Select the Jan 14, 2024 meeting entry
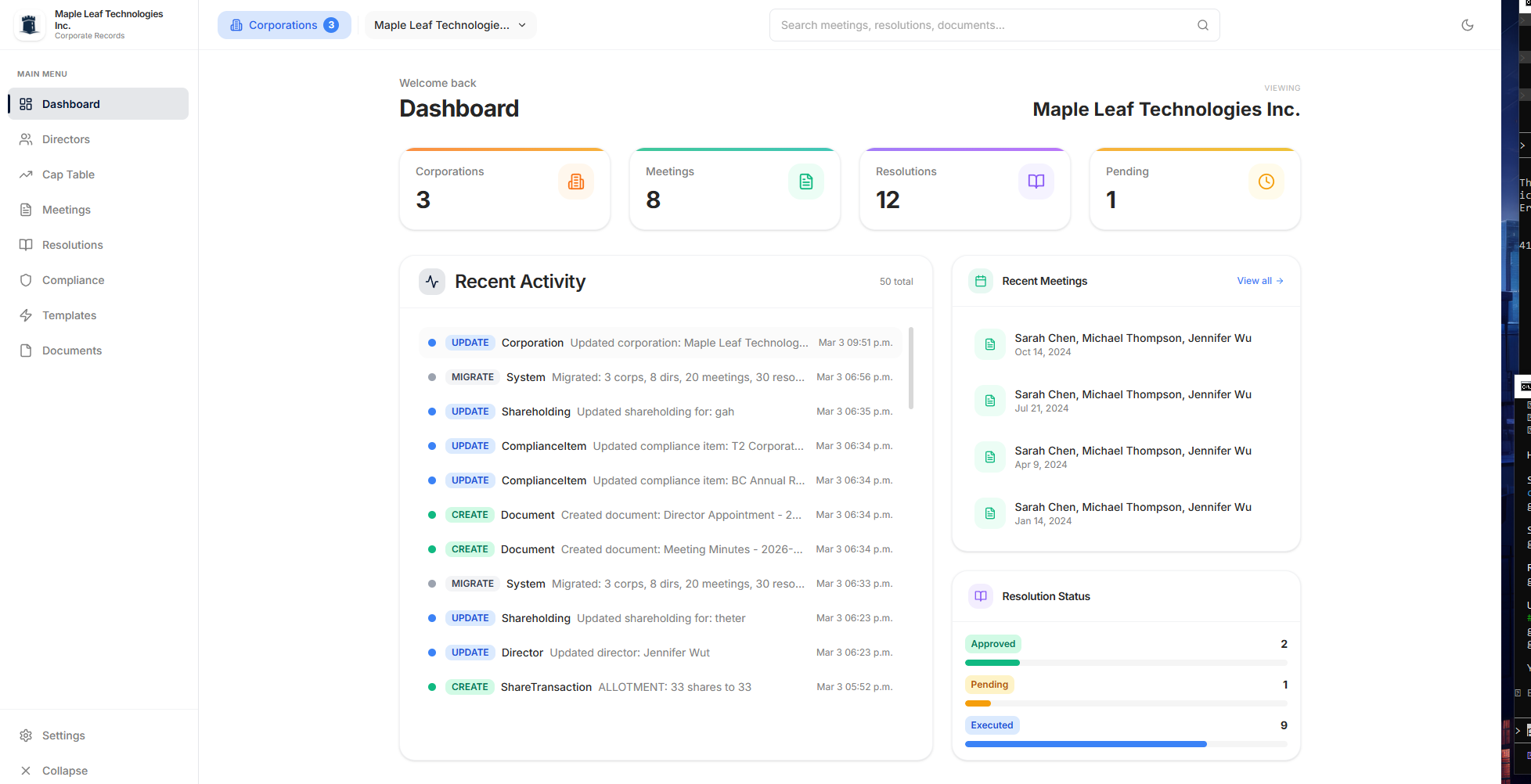The width and height of the screenshot is (1531, 784). pos(1126,513)
